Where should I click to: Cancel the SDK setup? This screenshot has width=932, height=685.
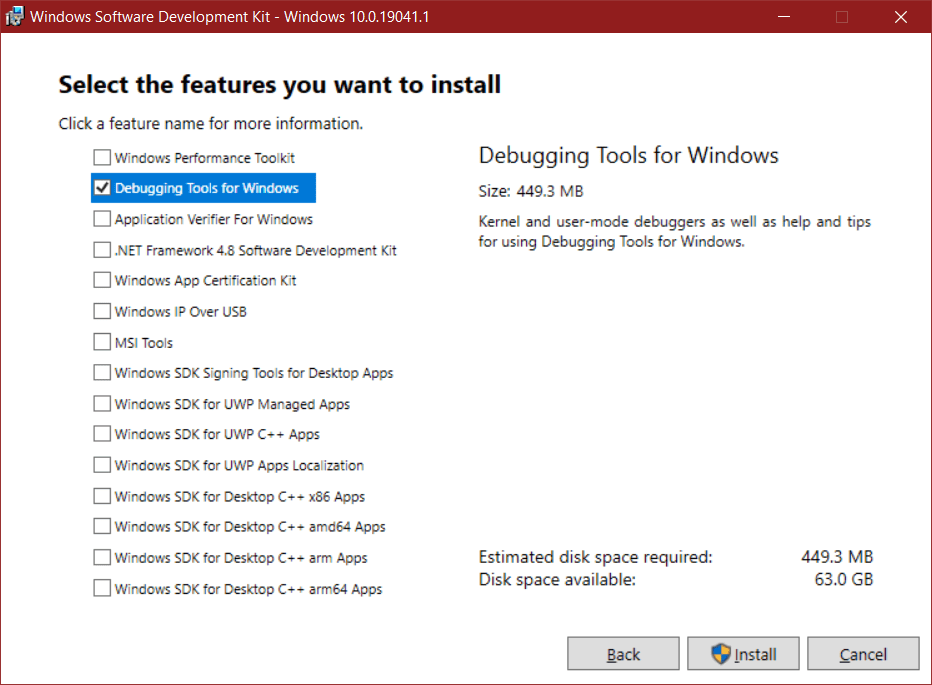(x=863, y=653)
